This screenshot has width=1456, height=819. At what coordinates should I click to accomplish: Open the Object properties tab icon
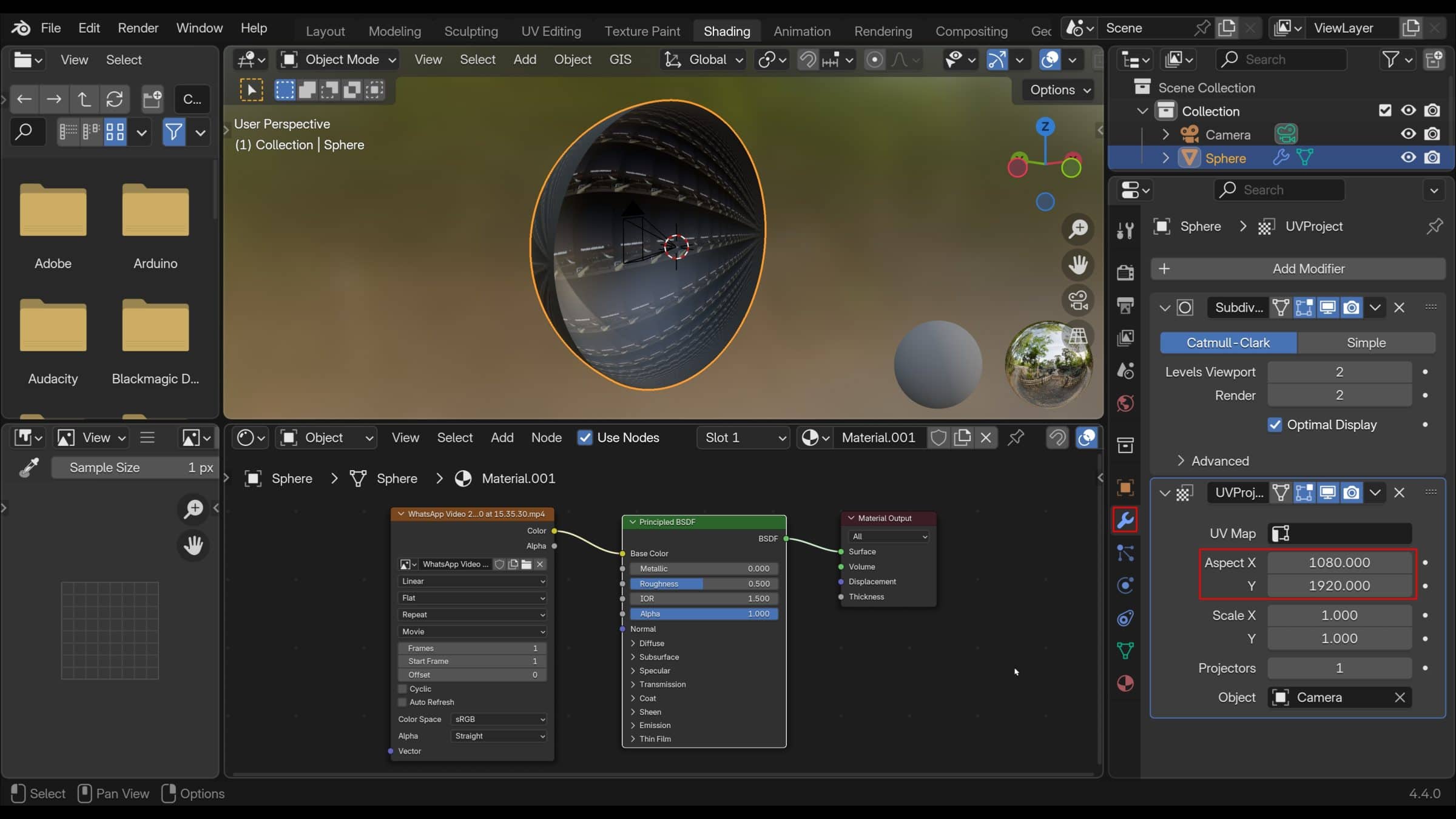(x=1125, y=488)
